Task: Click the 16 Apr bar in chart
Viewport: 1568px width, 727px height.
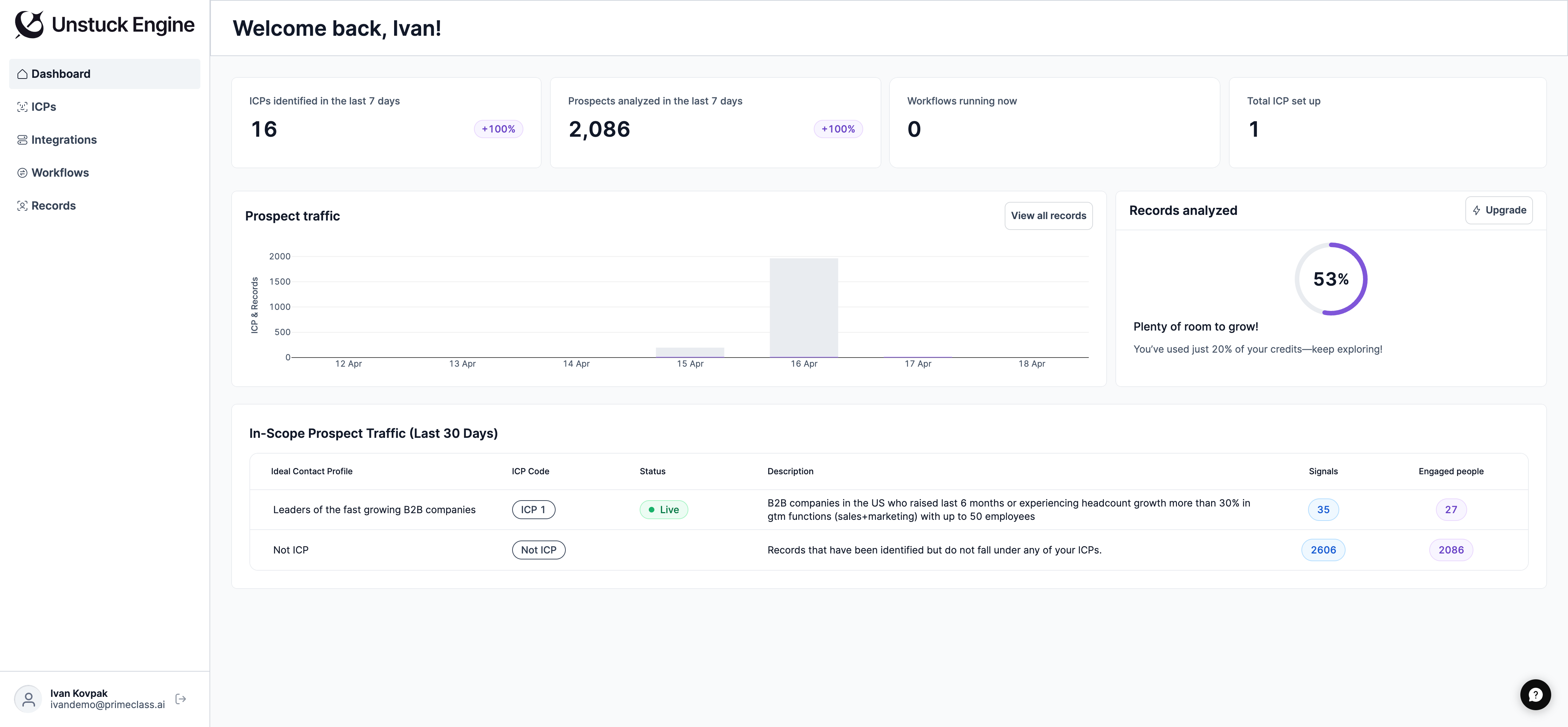Action: 804,307
